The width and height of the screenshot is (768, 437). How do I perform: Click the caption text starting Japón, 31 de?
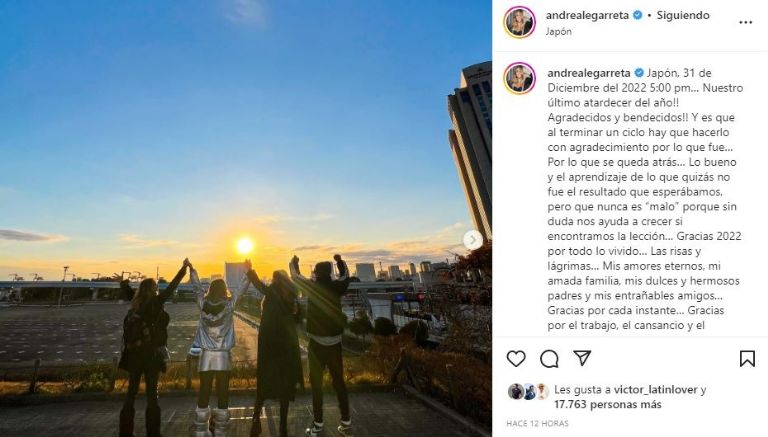pos(645,199)
